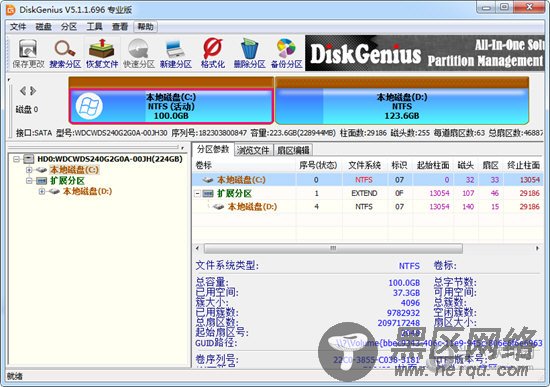Click the 文件系统 column header
Image resolution: width=550 pixels, height=387 pixels.
tap(365, 165)
